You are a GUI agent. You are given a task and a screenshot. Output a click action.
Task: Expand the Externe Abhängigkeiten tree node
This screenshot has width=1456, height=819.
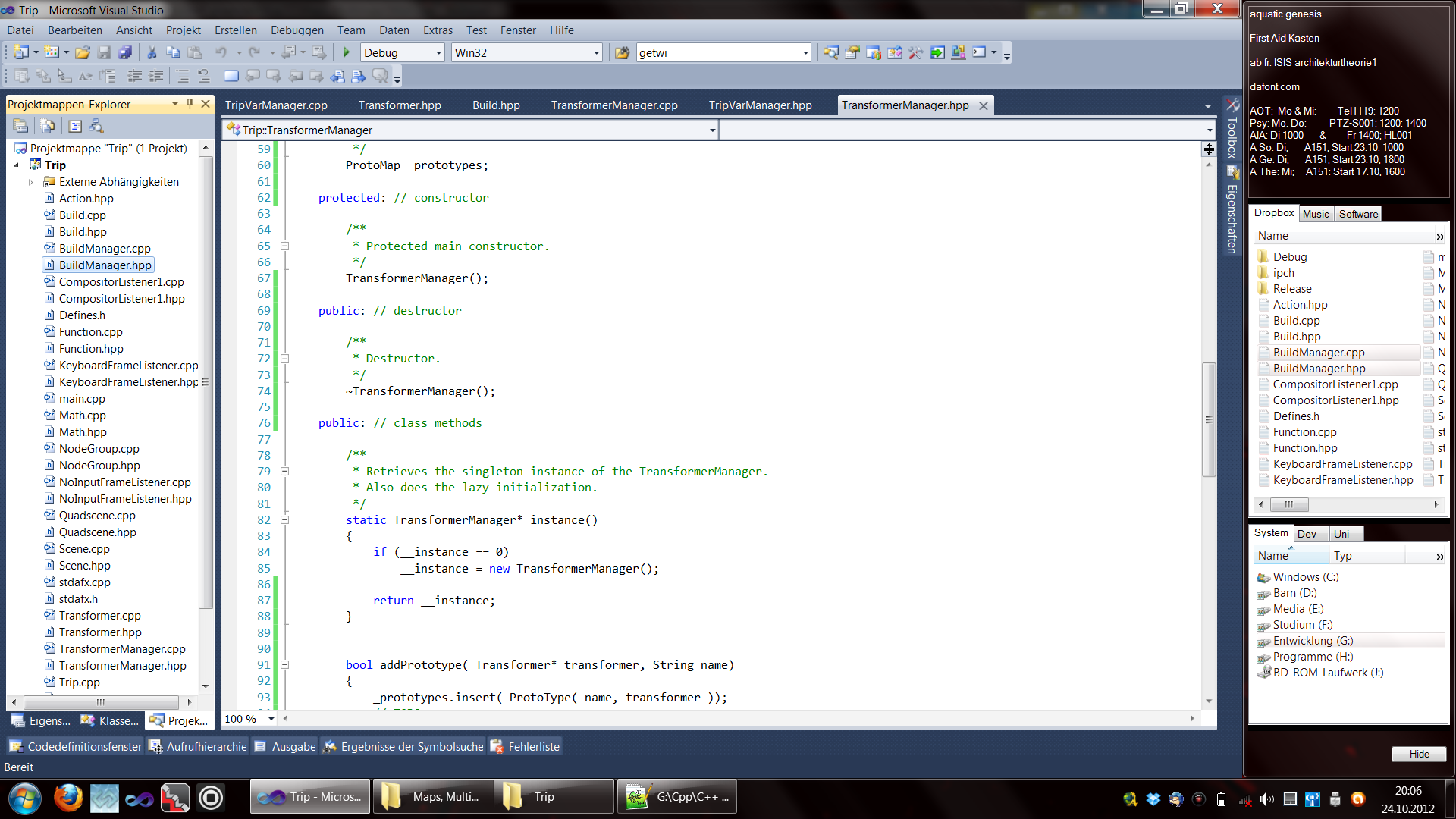click(x=30, y=182)
